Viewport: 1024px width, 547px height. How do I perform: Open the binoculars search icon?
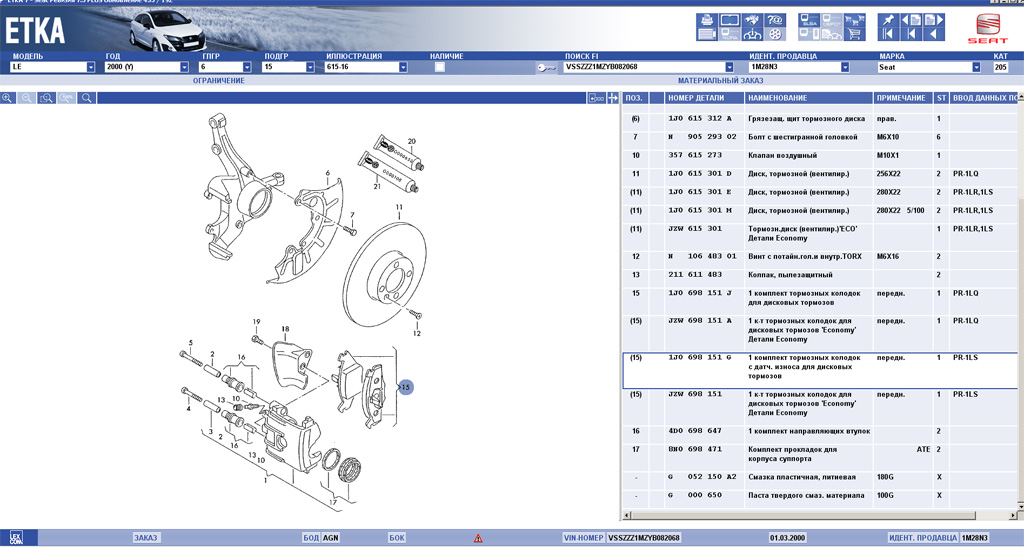point(752,20)
